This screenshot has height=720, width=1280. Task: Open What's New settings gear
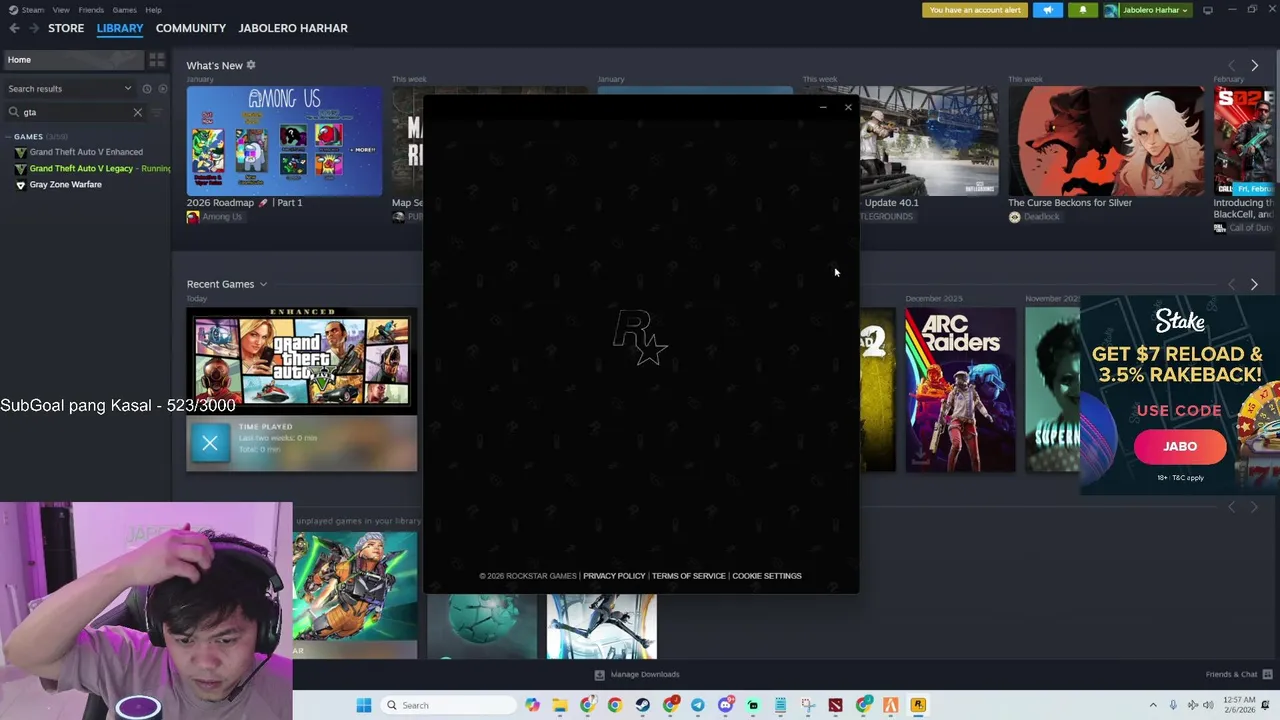251,65
